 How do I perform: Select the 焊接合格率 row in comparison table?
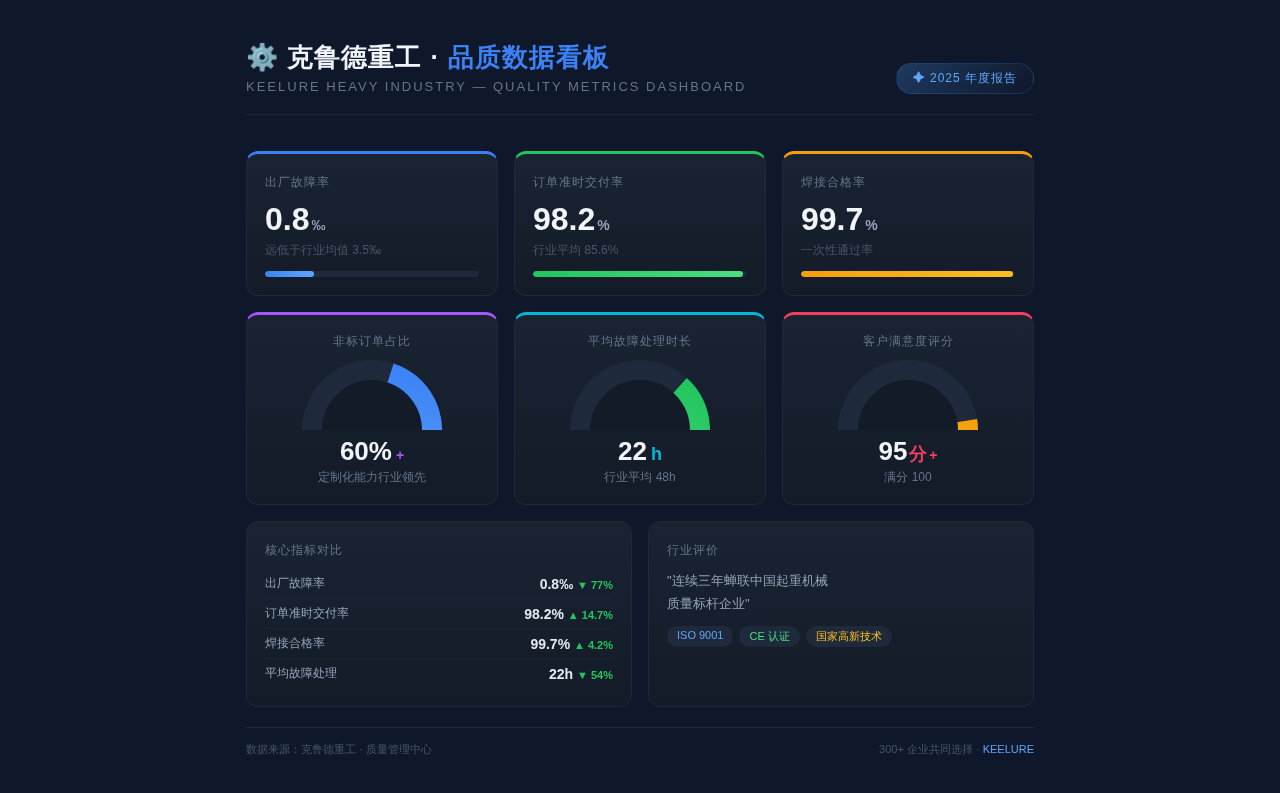coord(439,644)
